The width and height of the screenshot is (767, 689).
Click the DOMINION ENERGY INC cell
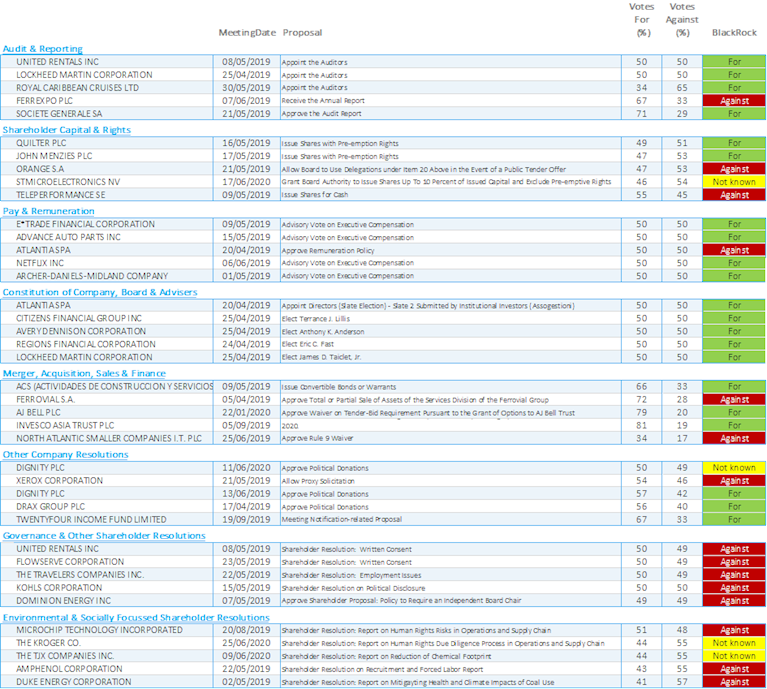[x=107, y=600]
